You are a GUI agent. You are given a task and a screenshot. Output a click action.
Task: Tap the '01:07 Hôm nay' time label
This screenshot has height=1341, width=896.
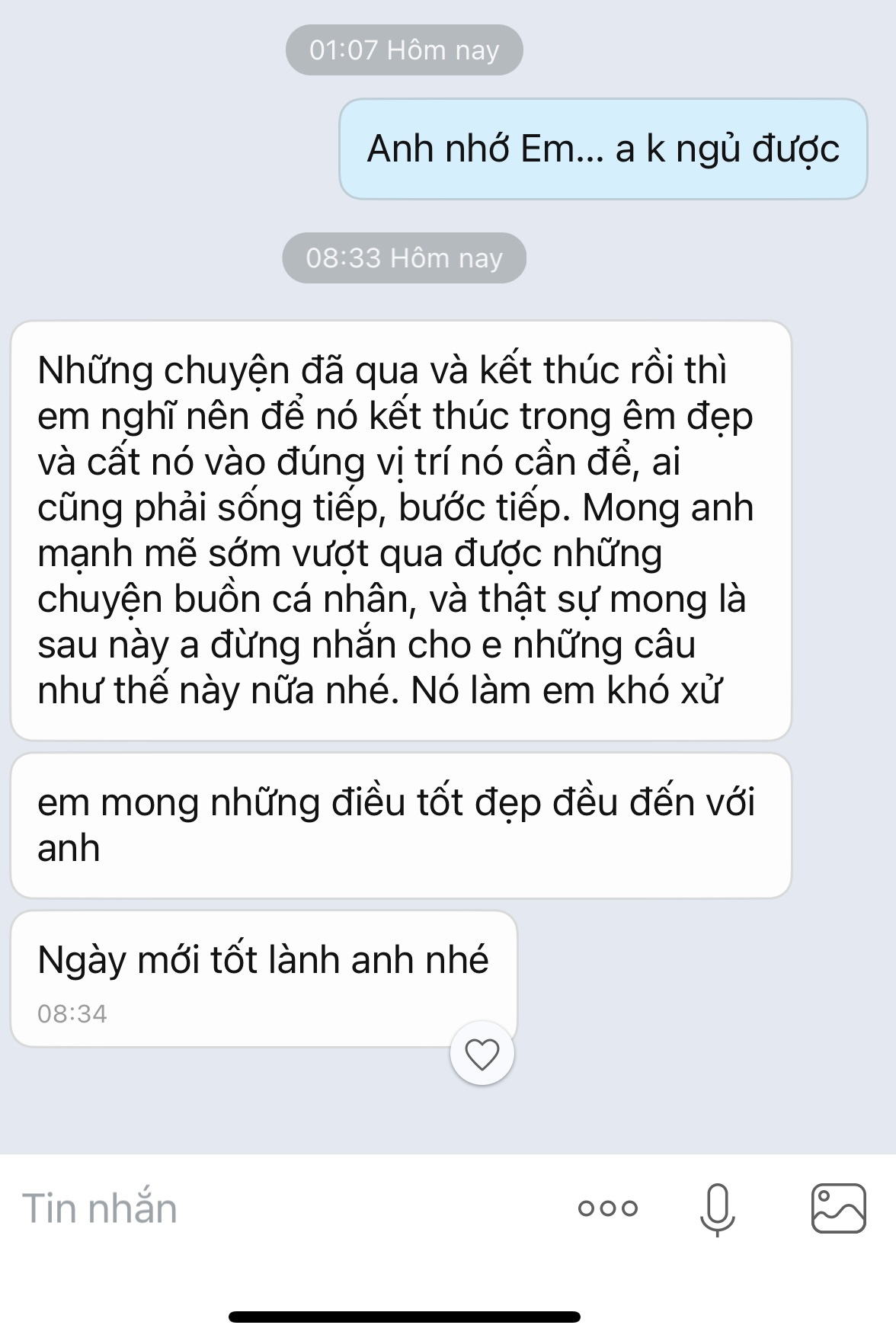pos(404,50)
